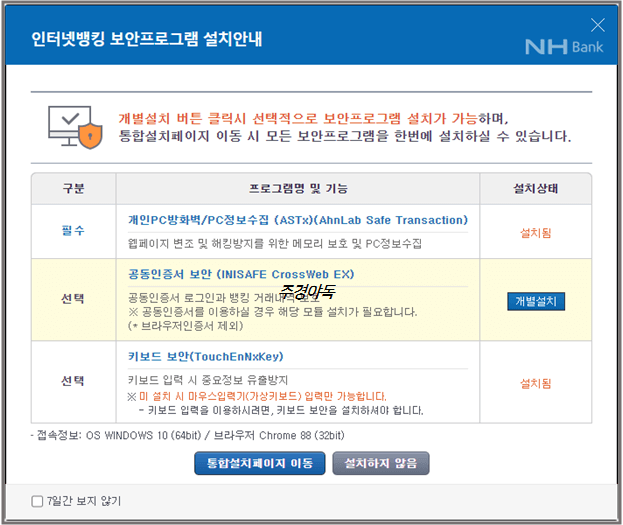
Task: Close the security program install dialog
Action: [597, 25]
